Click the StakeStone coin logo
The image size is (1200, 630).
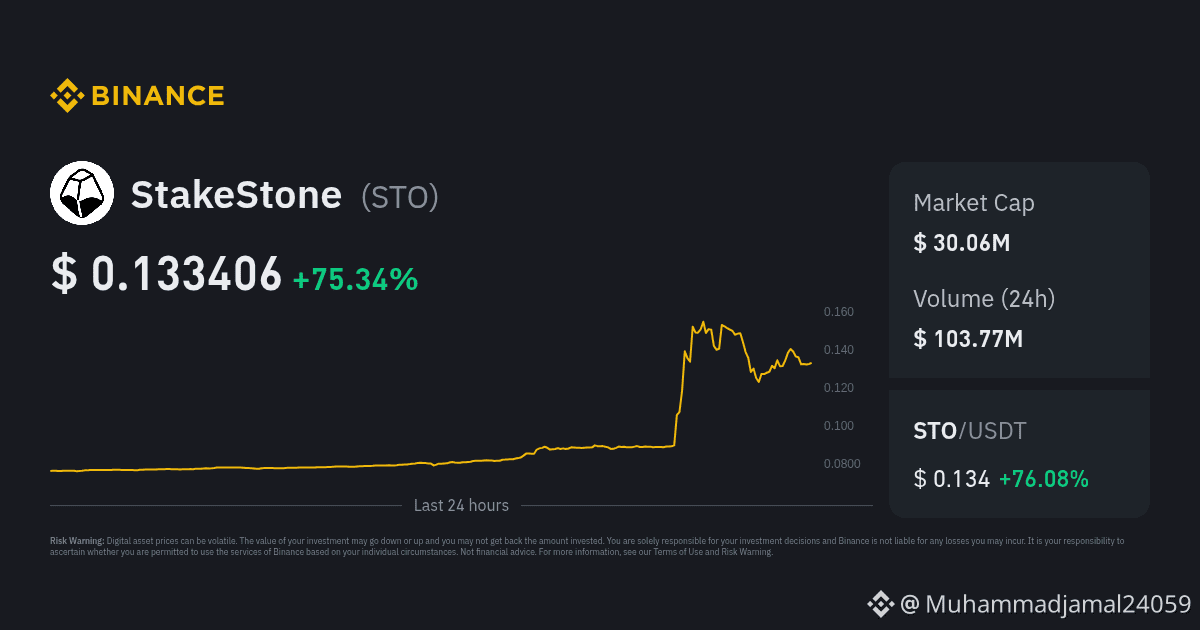click(82, 194)
